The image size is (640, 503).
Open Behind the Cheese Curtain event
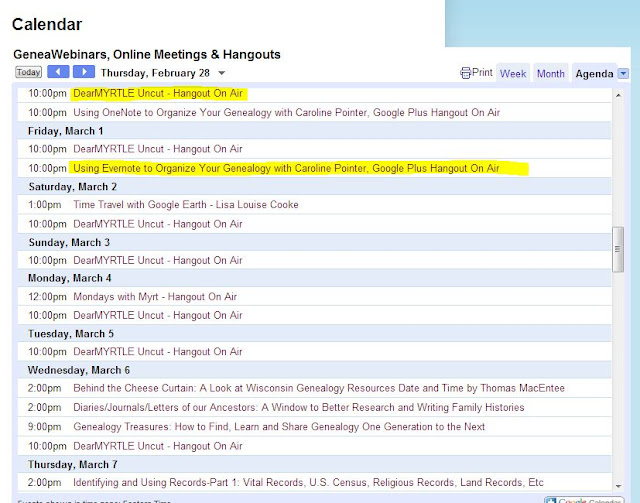pos(319,388)
